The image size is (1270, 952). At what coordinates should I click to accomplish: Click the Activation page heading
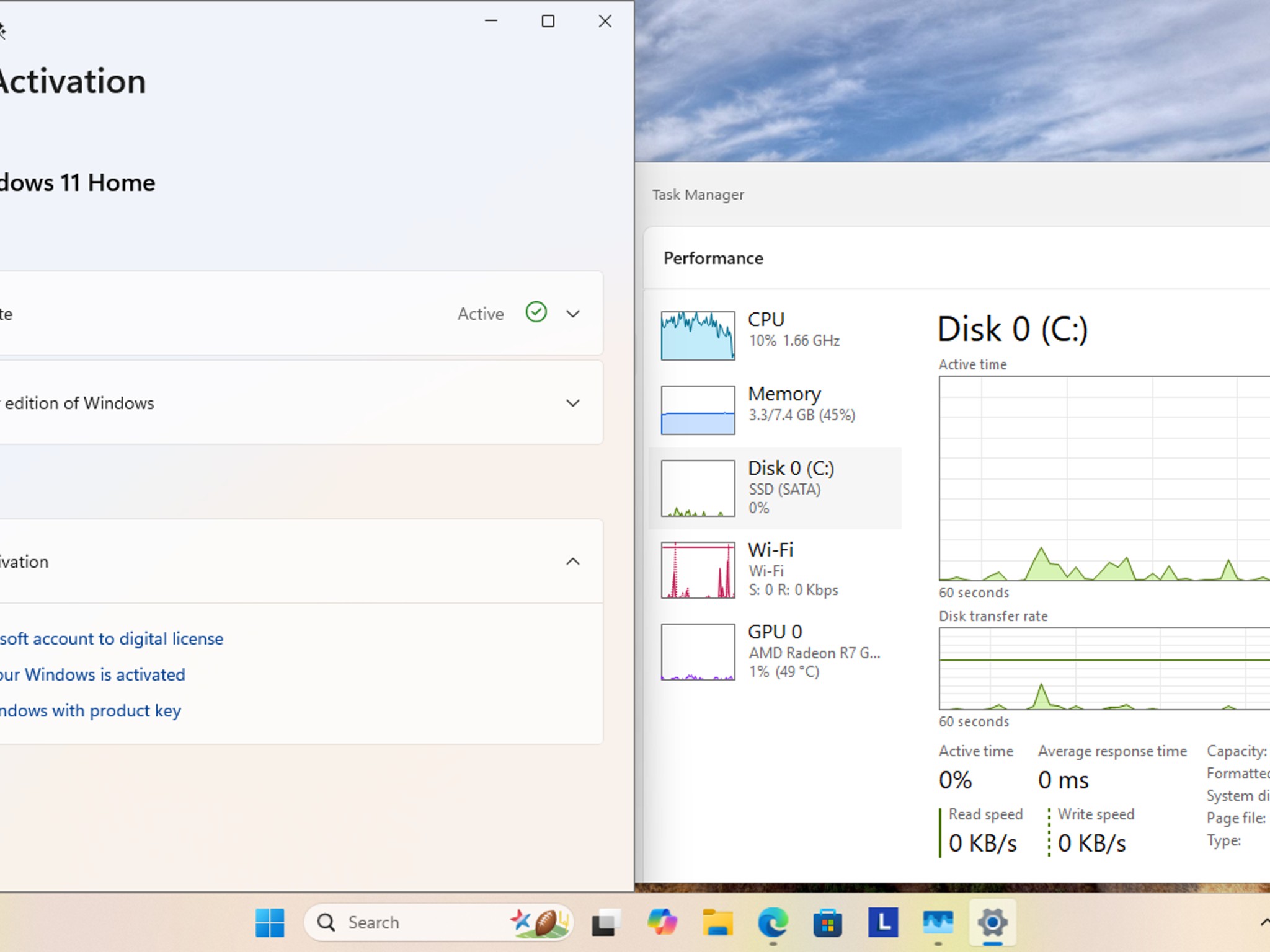tap(73, 82)
